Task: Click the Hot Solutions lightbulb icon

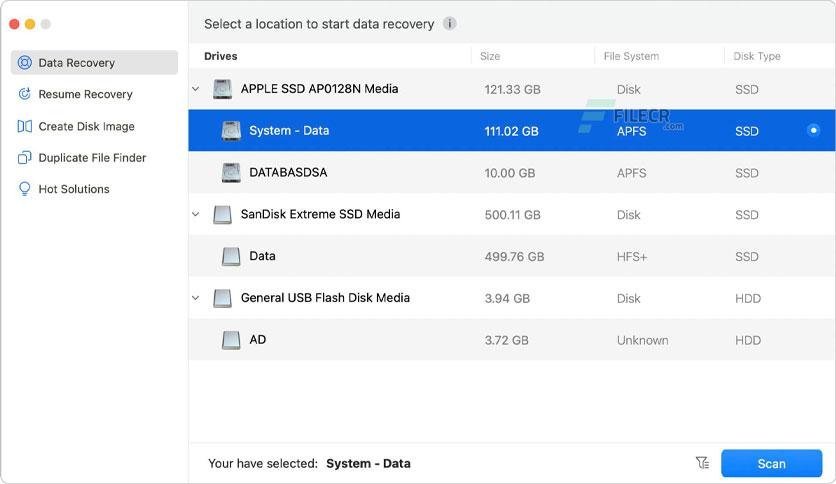Action: (x=25, y=189)
